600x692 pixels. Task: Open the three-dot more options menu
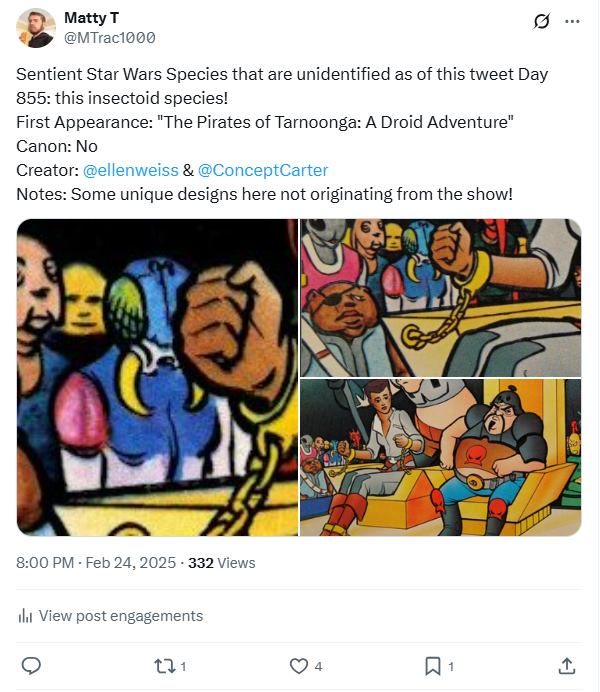(x=572, y=21)
